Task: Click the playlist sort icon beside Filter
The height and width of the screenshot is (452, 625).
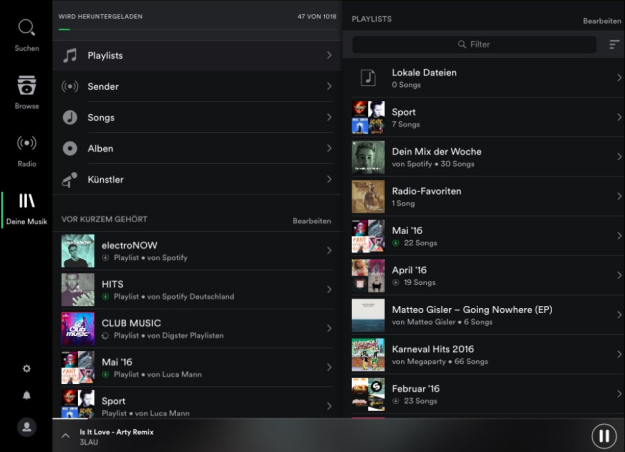Action: tap(614, 45)
